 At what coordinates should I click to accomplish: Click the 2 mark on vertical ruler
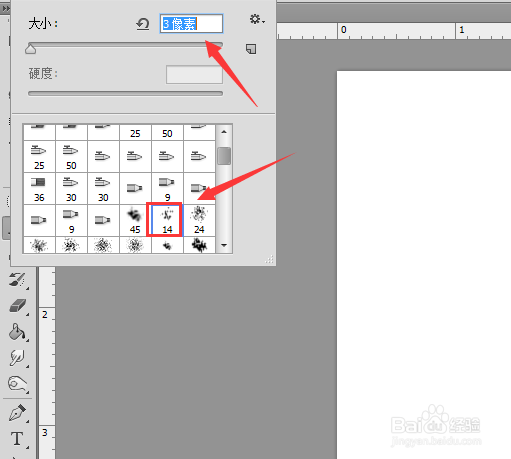pyautogui.click(x=45, y=314)
